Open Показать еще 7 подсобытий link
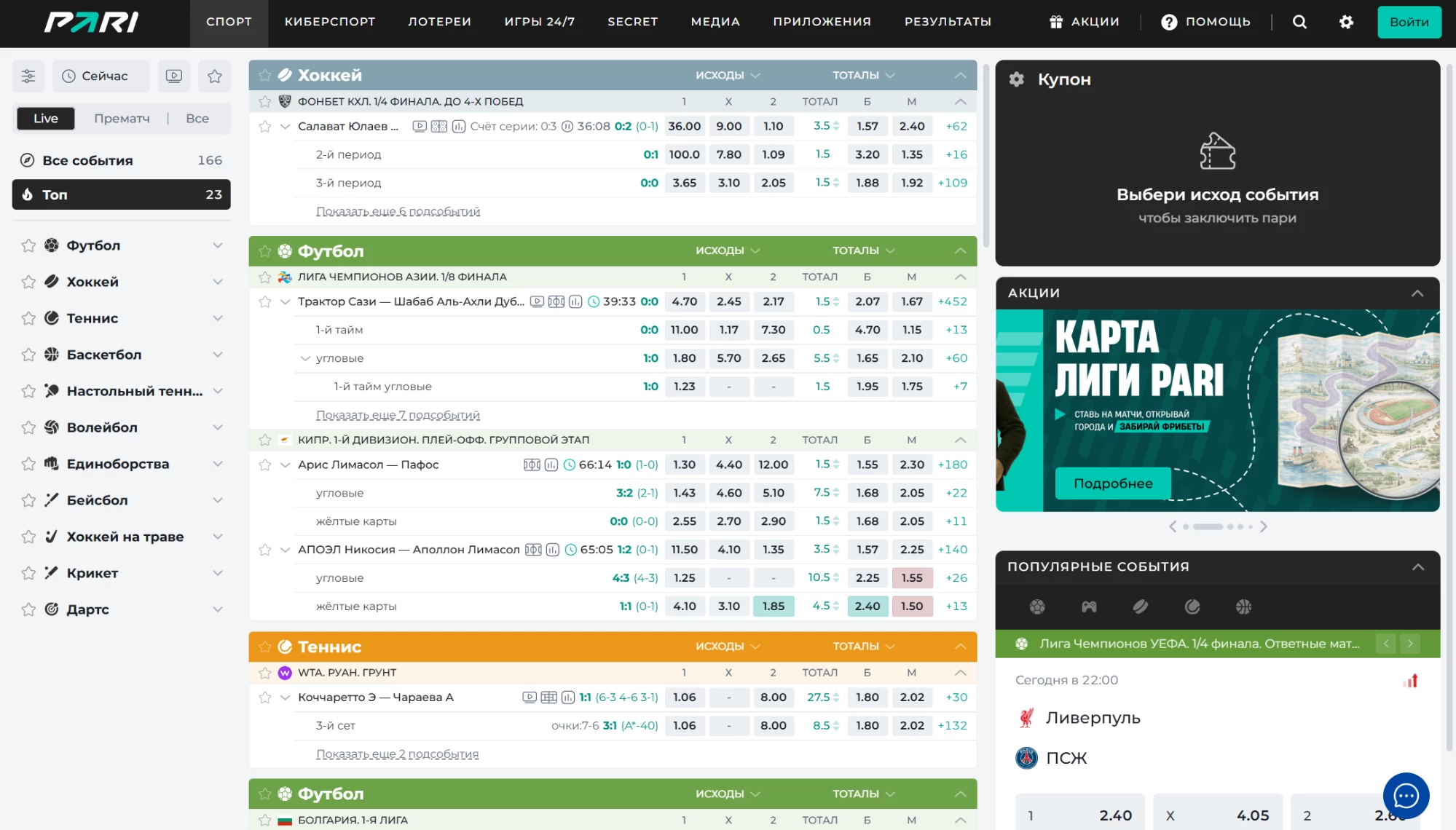 398,414
